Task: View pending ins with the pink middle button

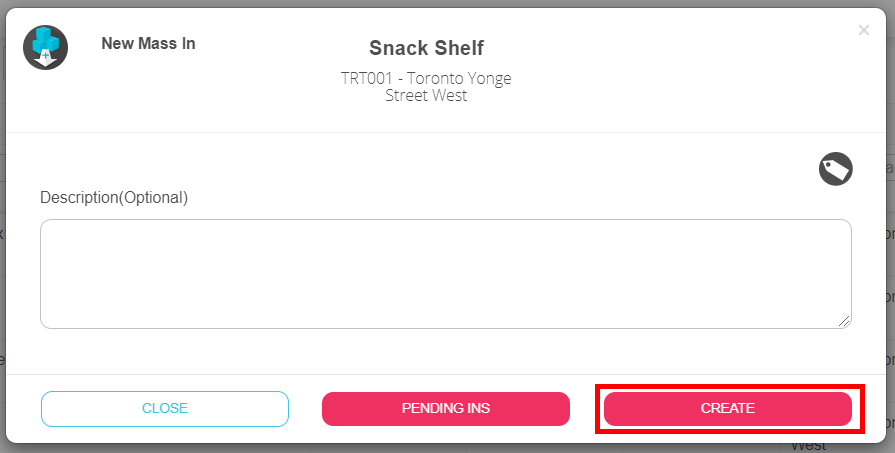Action: tap(445, 408)
